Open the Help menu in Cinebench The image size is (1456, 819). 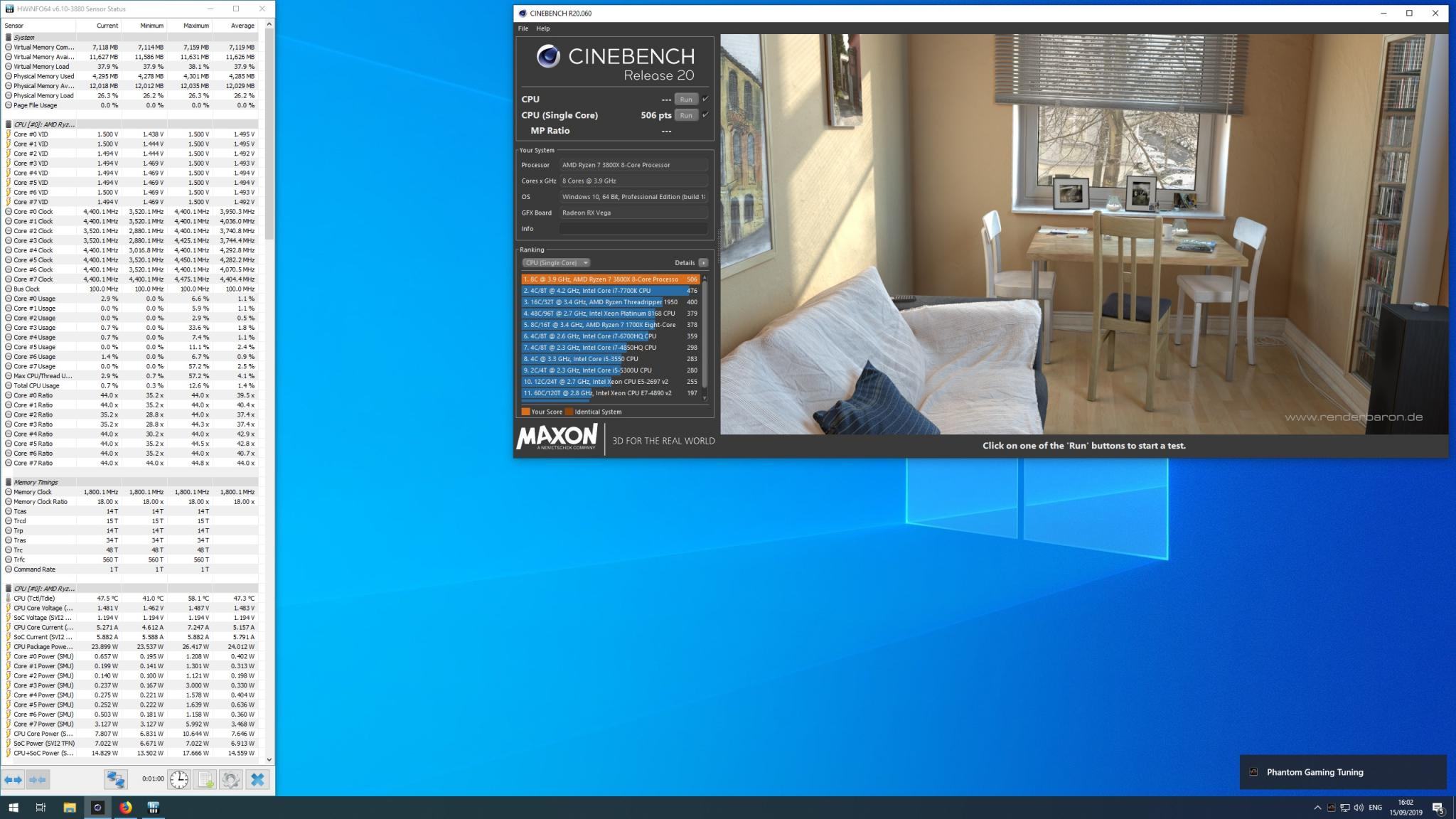(543, 28)
